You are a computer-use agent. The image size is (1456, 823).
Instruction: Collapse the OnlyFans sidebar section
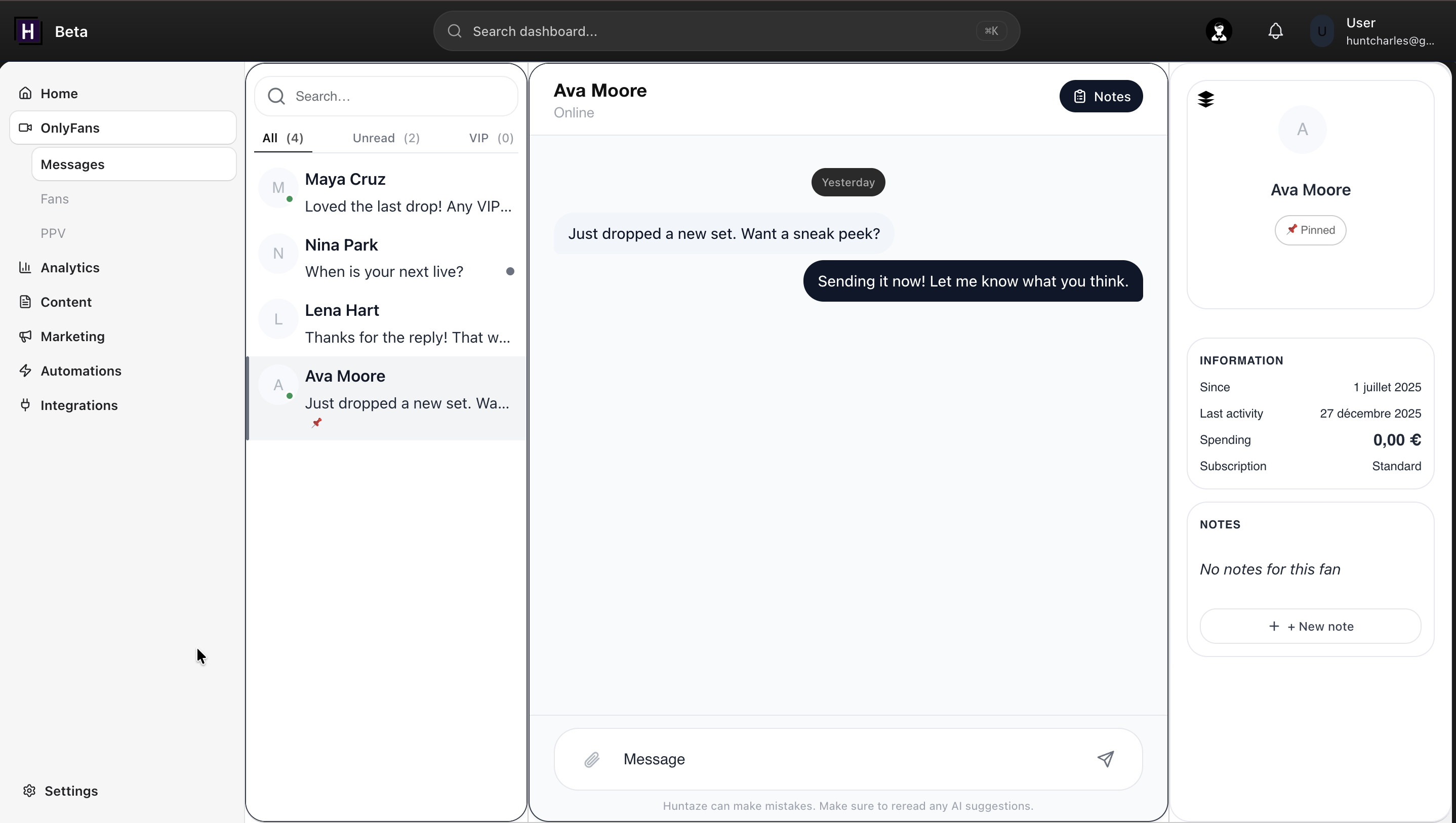(x=123, y=128)
